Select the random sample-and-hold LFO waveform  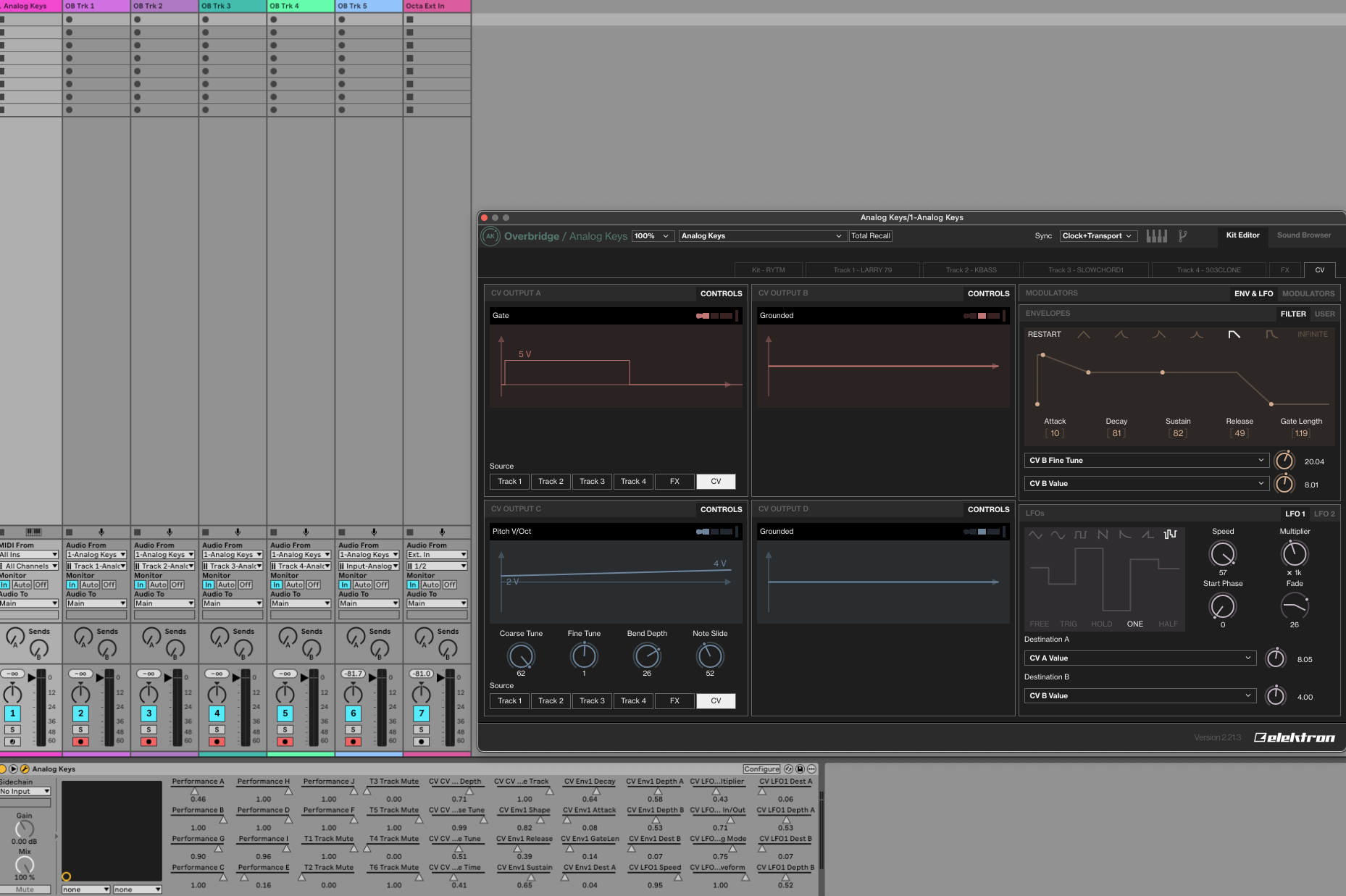pos(1170,535)
